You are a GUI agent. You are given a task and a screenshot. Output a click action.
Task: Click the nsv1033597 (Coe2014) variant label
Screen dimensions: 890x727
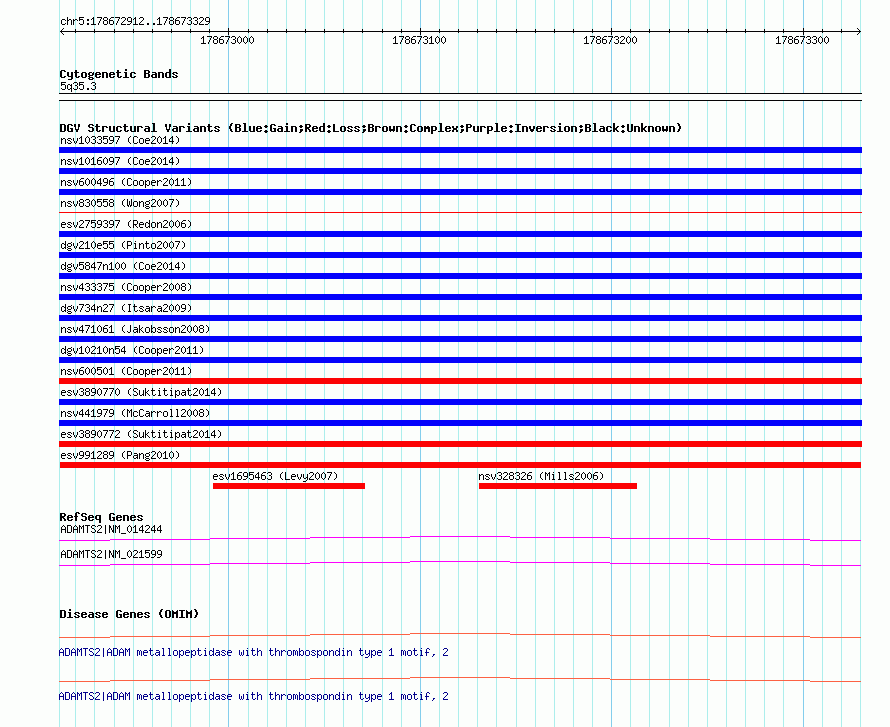coord(120,140)
